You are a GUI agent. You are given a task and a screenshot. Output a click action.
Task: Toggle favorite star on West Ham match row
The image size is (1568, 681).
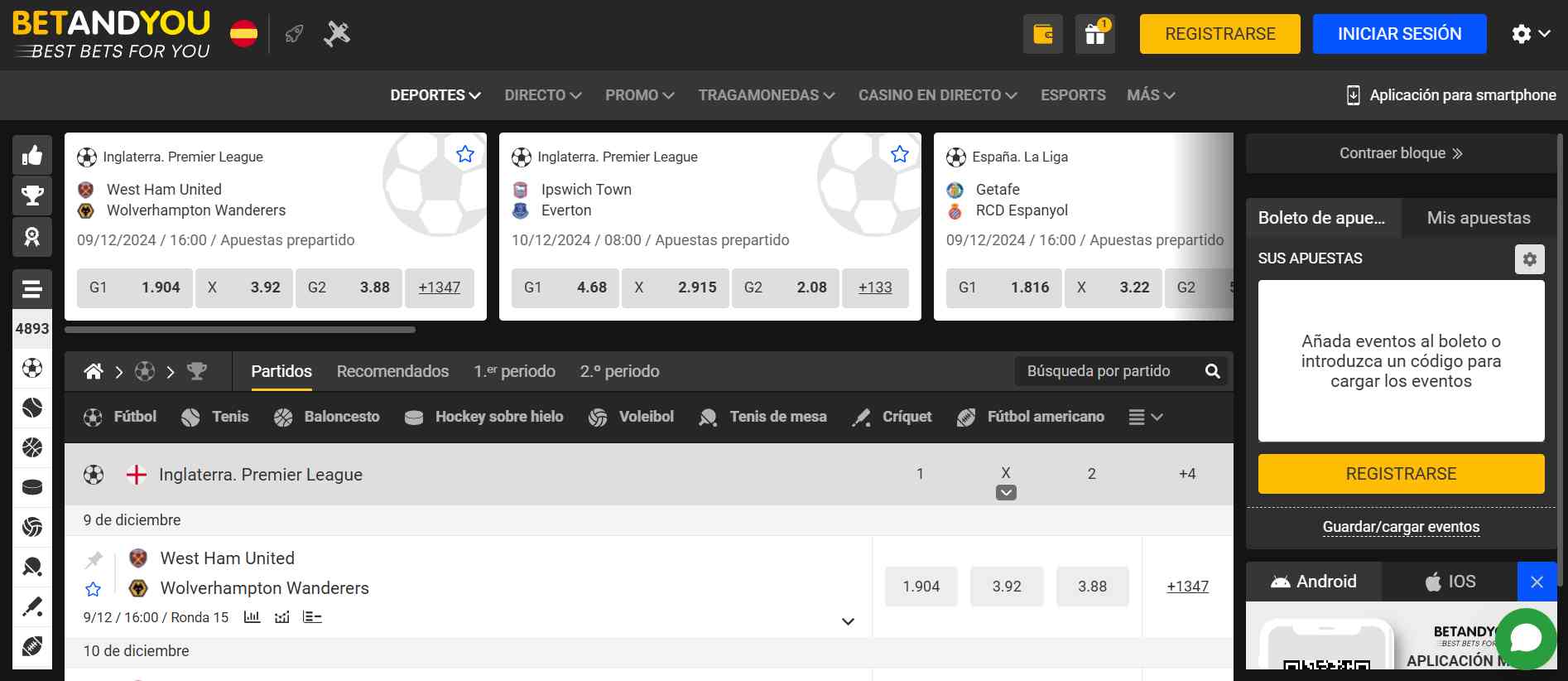click(94, 589)
